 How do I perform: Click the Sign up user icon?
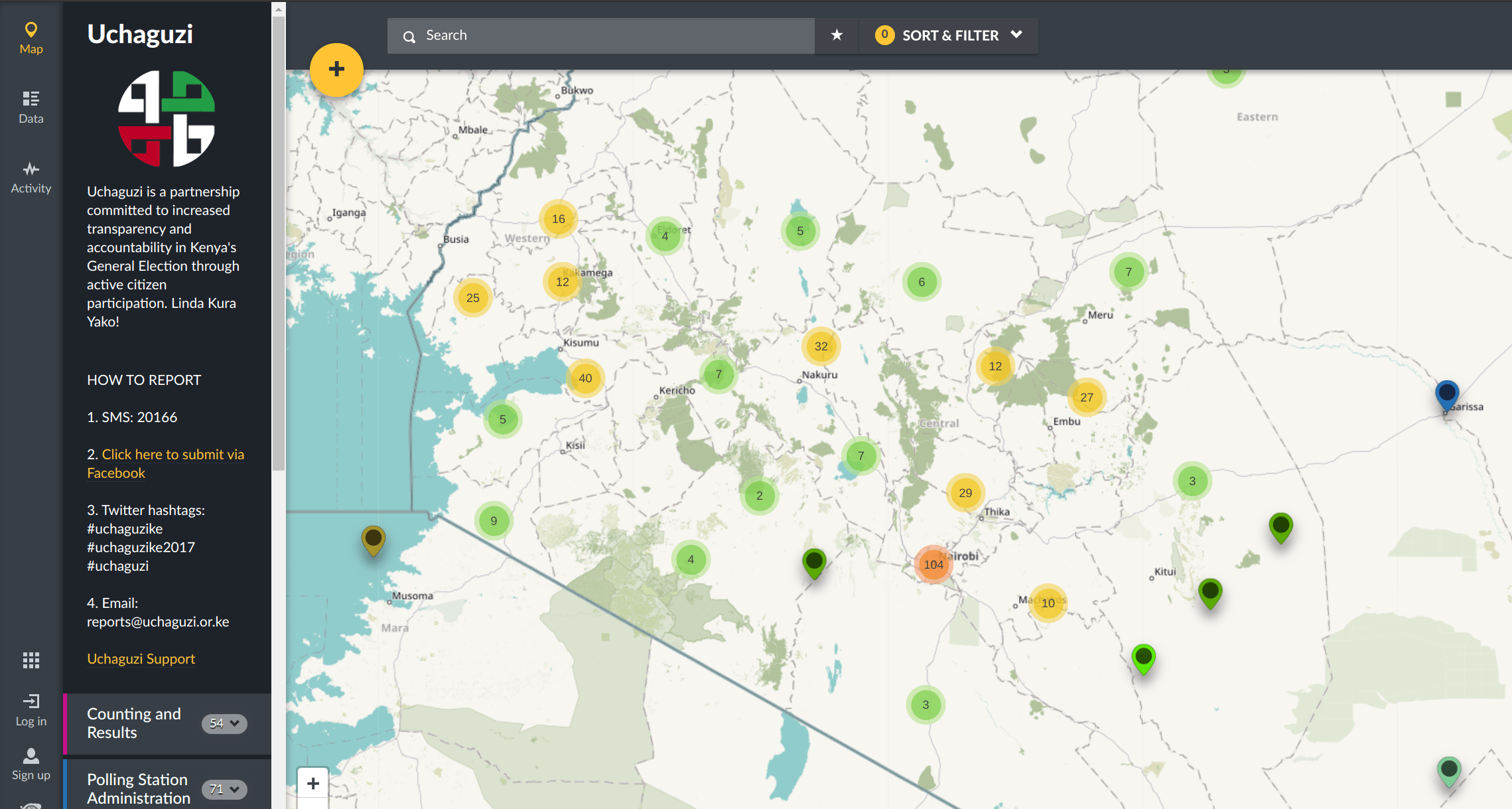pos(31,764)
